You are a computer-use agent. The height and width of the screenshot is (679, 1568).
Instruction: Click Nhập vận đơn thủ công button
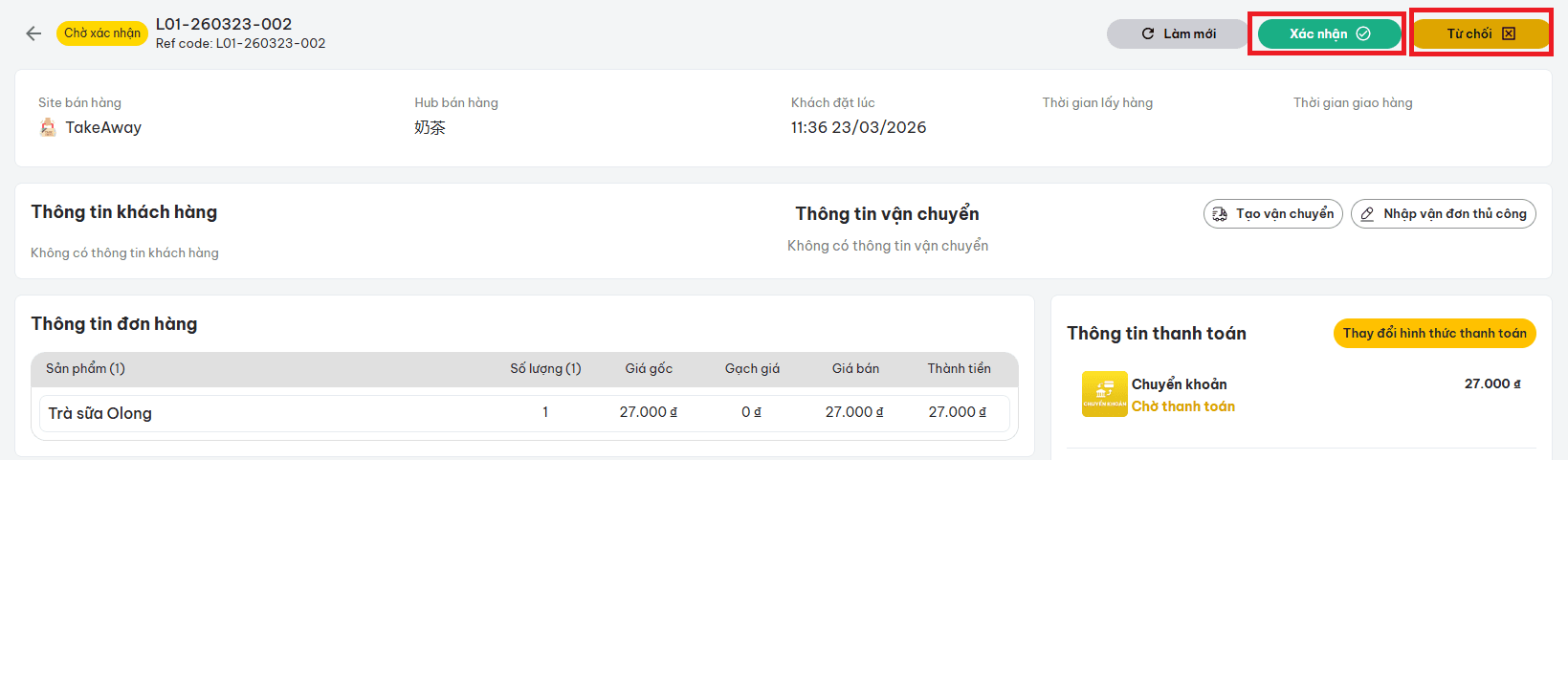(x=1444, y=214)
